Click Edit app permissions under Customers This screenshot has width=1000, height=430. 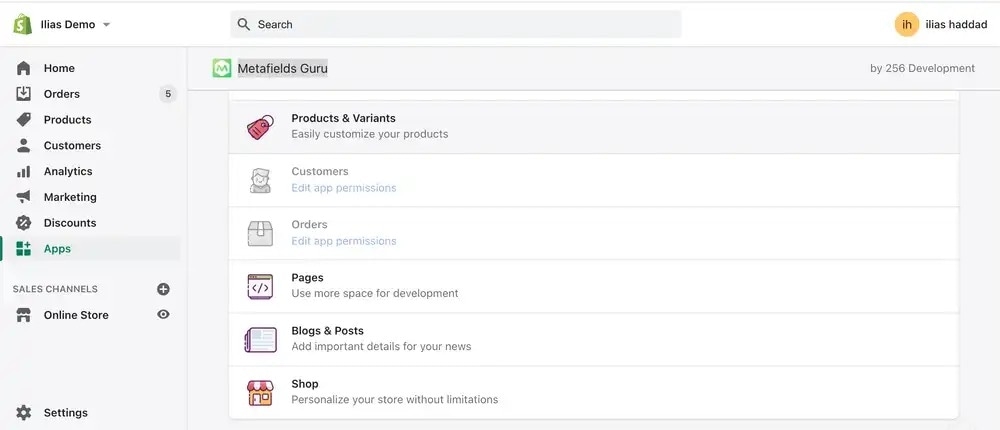pos(344,188)
